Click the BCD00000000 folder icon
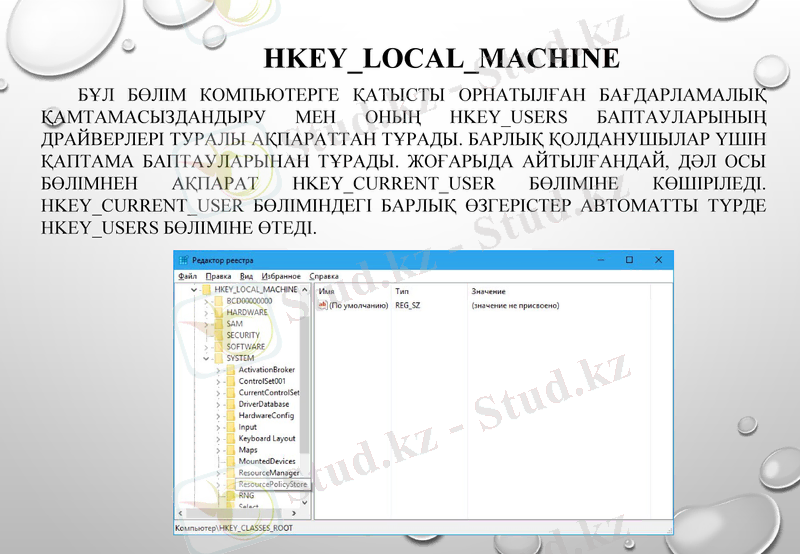The height and width of the screenshot is (554, 800). point(219,301)
